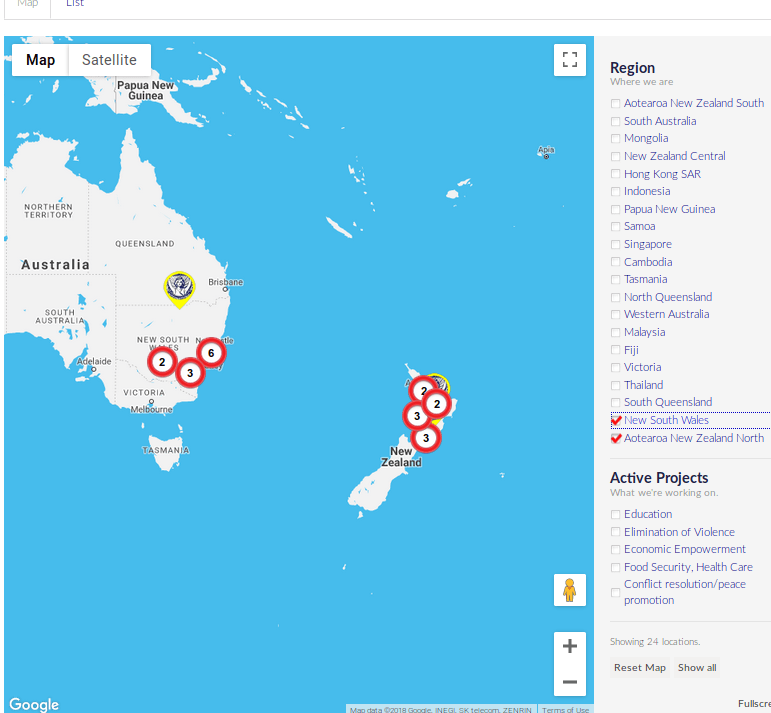Click the Fiji region label text

pos(631,350)
